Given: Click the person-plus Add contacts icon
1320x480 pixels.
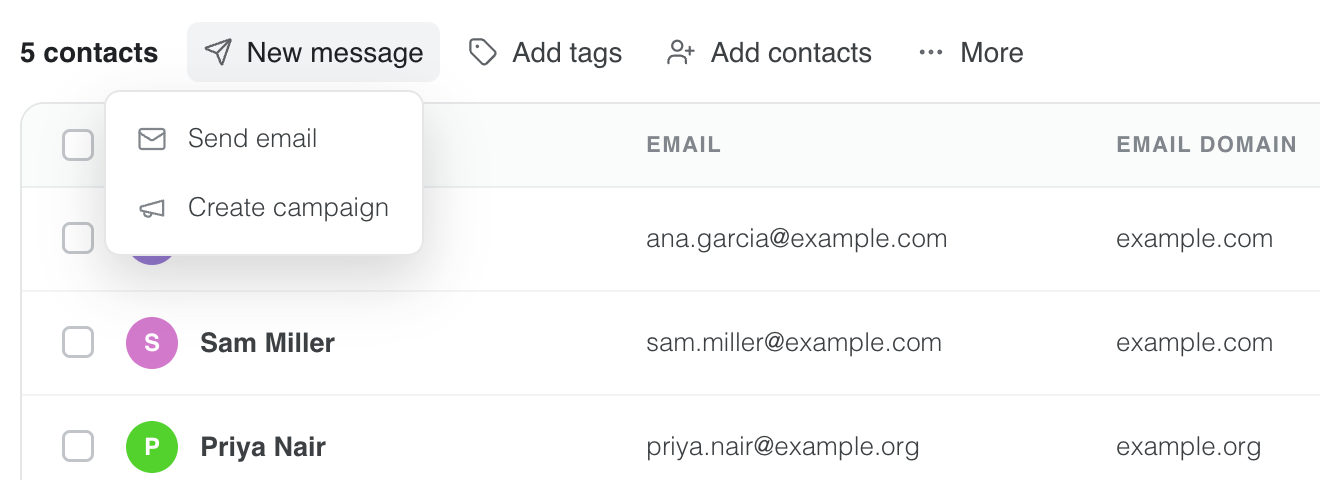Looking at the screenshot, I should tap(681, 52).
